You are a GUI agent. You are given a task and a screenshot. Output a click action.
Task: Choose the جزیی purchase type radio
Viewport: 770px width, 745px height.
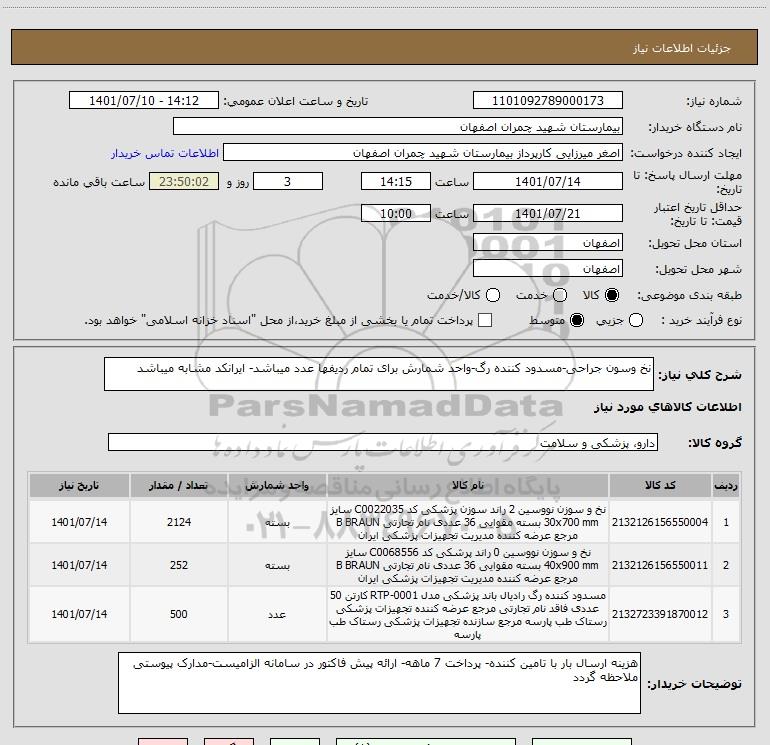point(636,320)
